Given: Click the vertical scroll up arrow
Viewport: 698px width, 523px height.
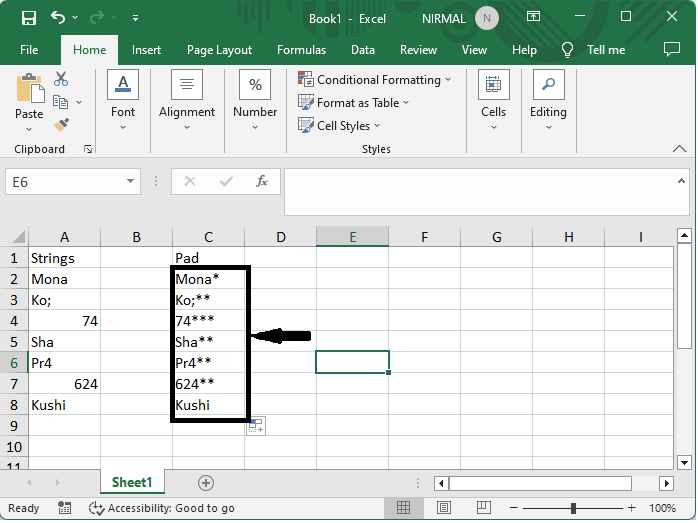Looking at the screenshot, I should [x=685, y=236].
